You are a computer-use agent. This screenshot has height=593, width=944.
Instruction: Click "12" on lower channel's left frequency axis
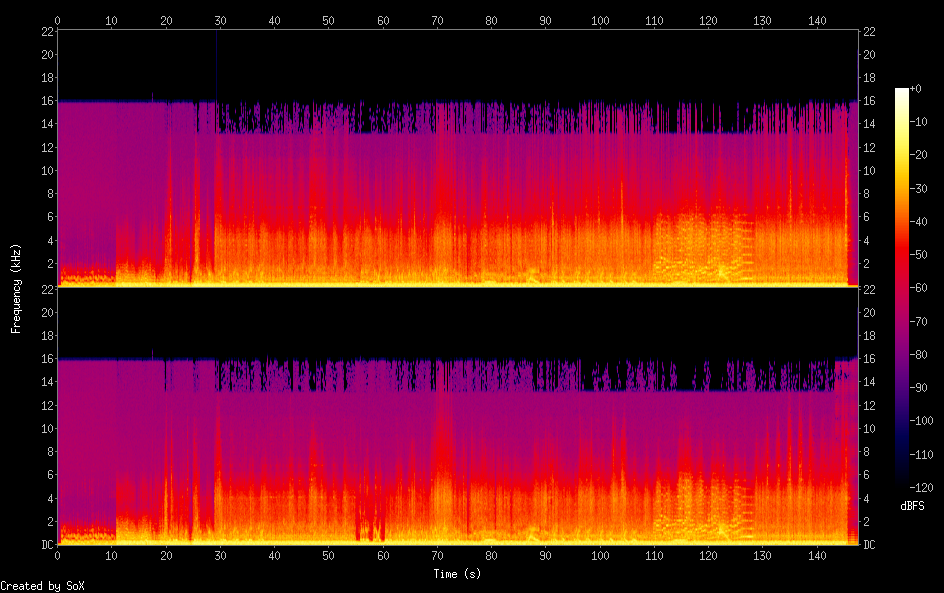[48, 405]
